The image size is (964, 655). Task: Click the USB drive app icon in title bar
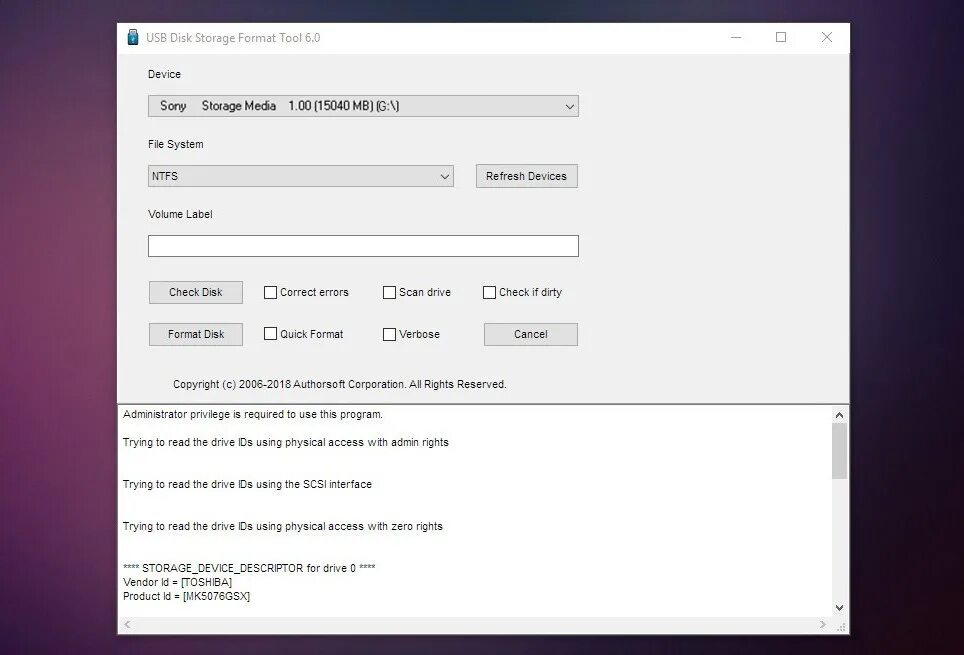pyautogui.click(x=133, y=38)
